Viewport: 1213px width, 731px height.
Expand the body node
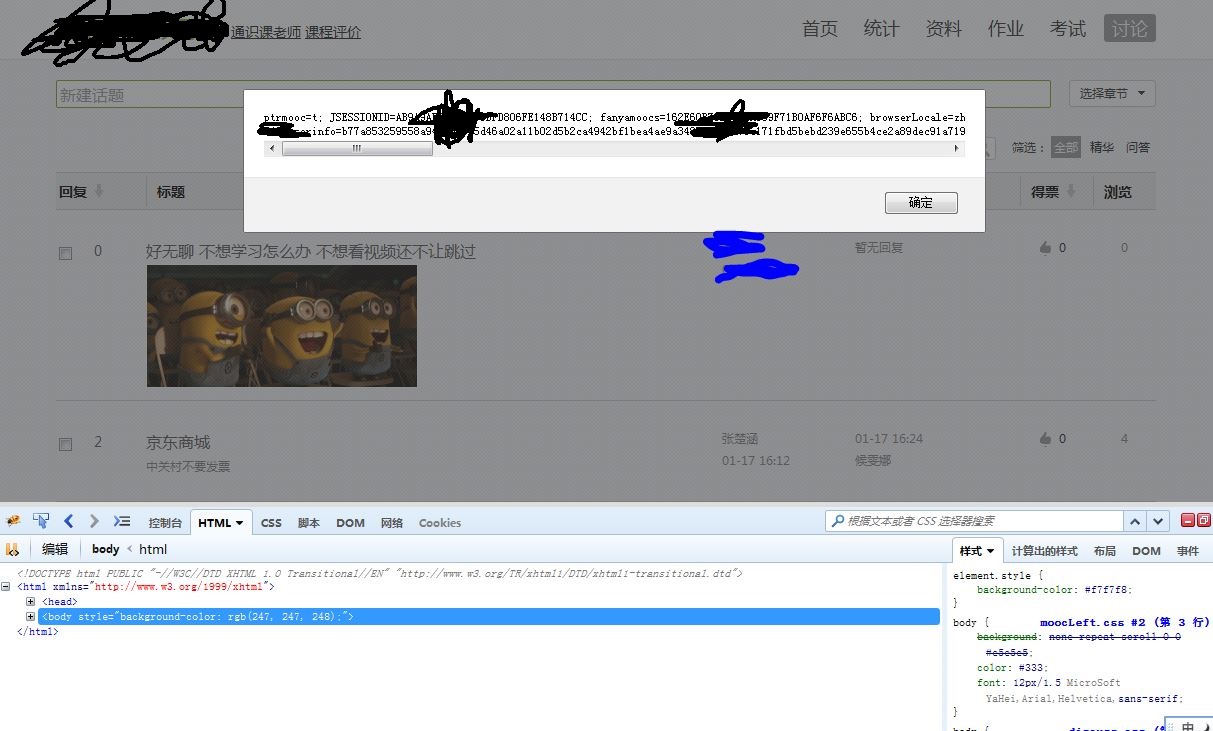pos(31,617)
